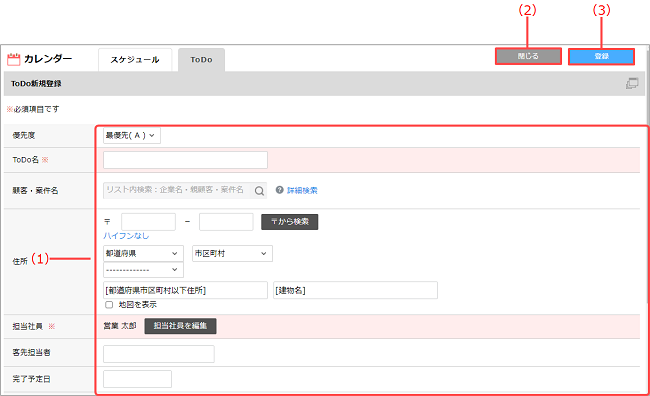650x396 pixels.
Task: Click the magnifier search icon in 顧客・案件名 field
Action: 259,191
